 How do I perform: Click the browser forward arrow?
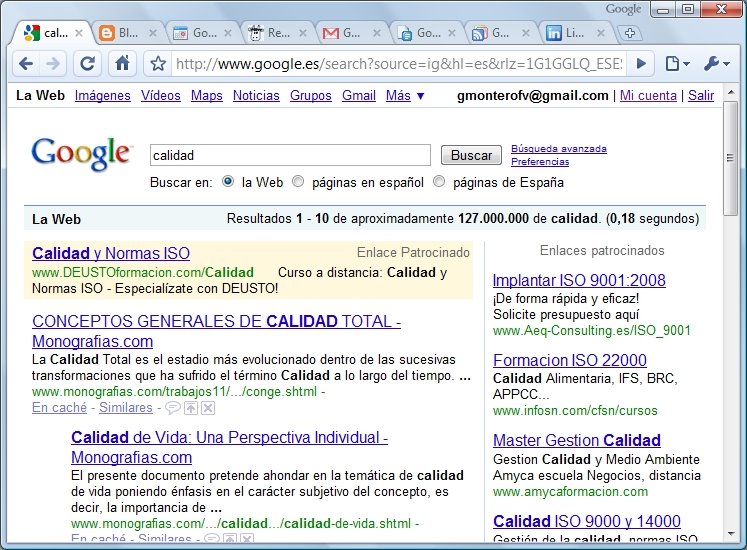(52, 63)
